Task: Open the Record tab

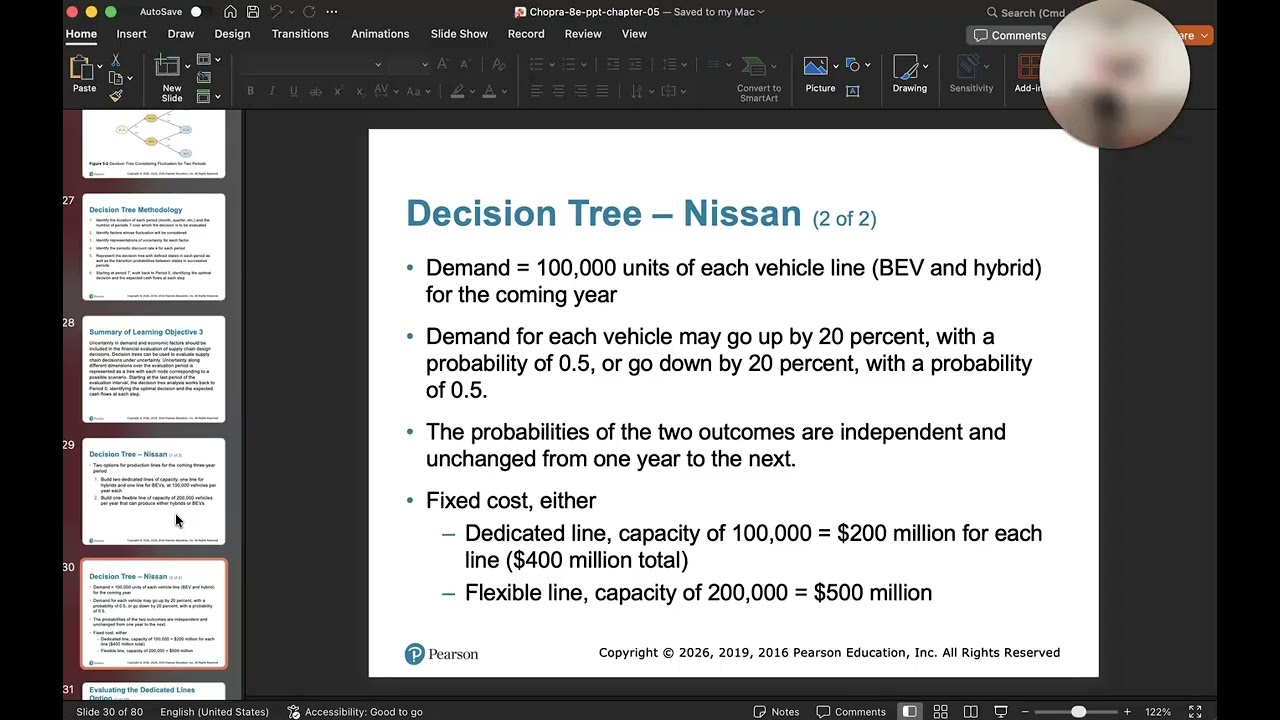Action: pyautogui.click(x=526, y=34)
